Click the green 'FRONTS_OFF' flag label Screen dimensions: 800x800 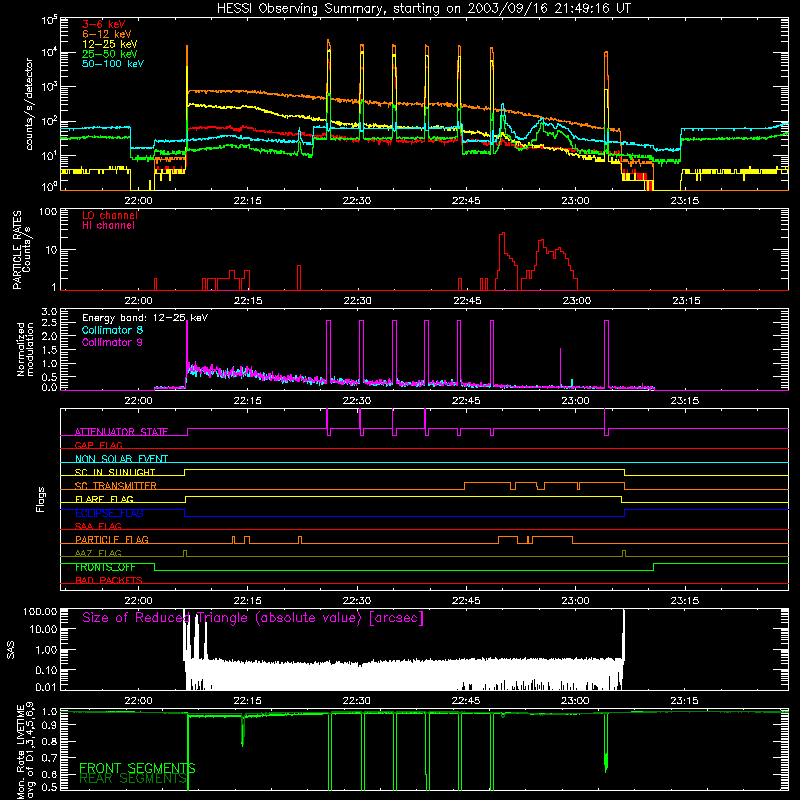pyautogui.click(x=105, y=567)
